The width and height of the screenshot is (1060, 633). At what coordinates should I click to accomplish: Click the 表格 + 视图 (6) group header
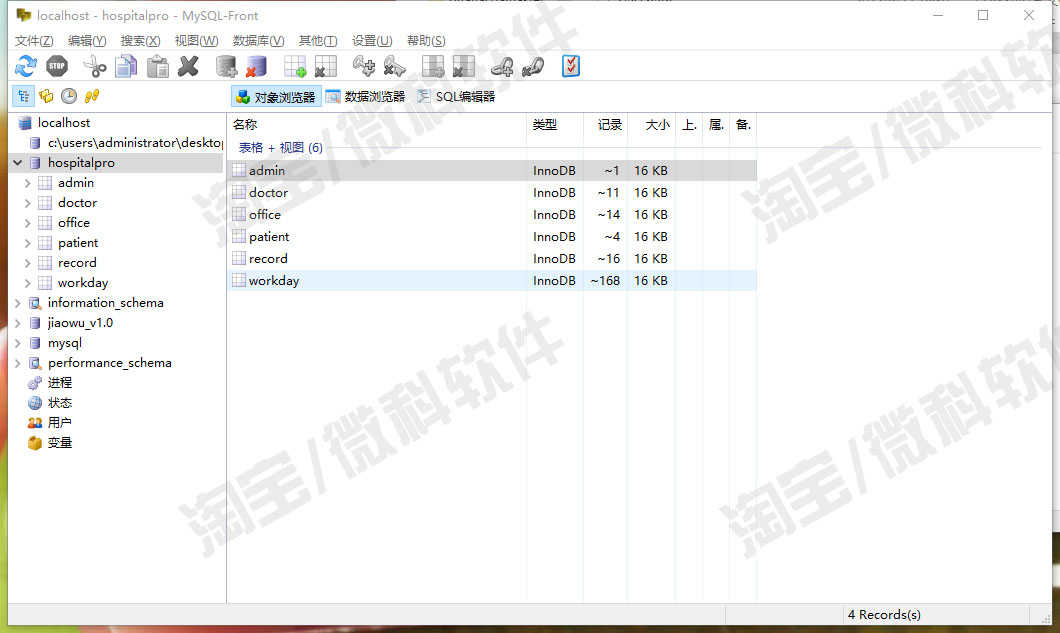(281, 147)
